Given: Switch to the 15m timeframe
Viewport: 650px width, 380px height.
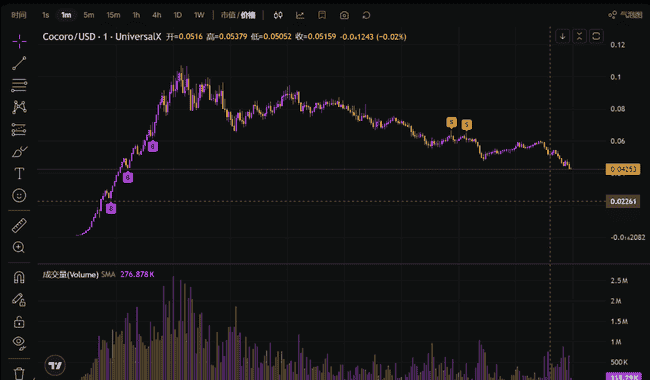Looking at the screenshot, I should 113,15.
